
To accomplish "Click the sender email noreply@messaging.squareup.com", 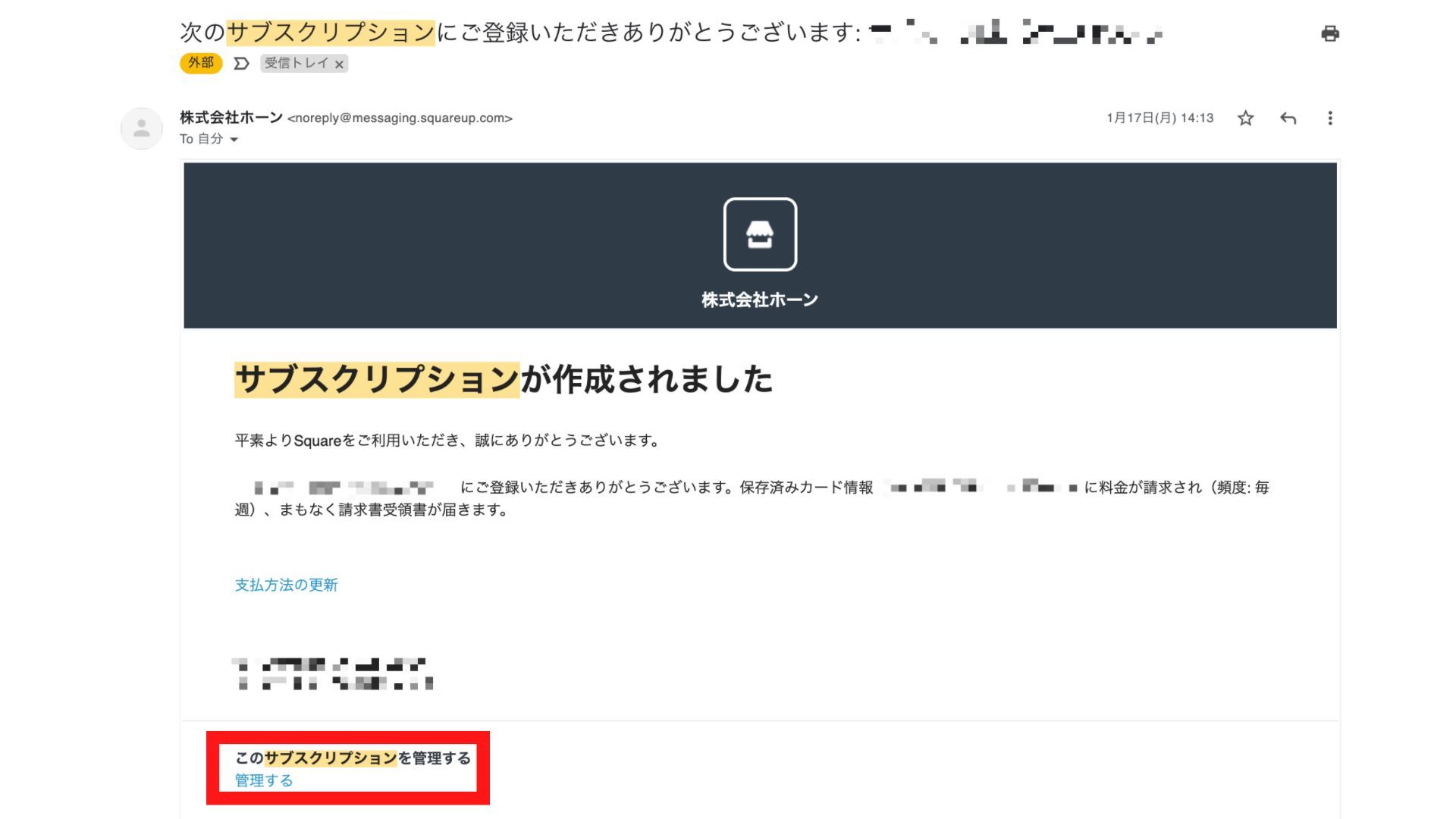I will [400, 118].
